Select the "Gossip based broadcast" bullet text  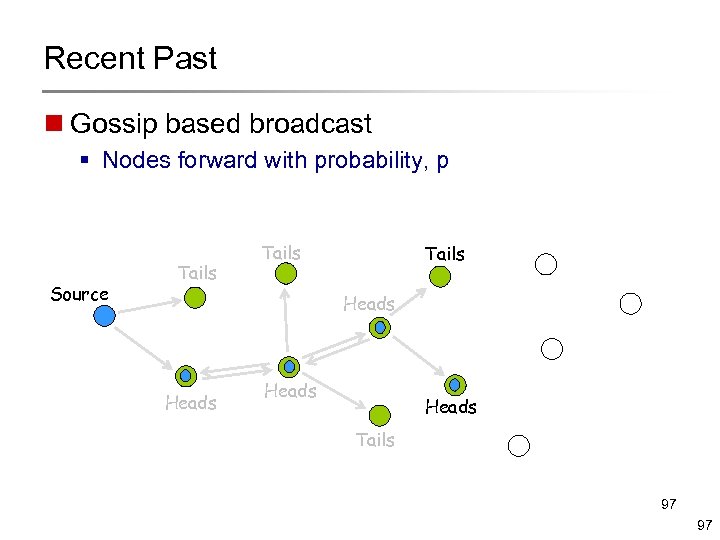pos(221,124)
